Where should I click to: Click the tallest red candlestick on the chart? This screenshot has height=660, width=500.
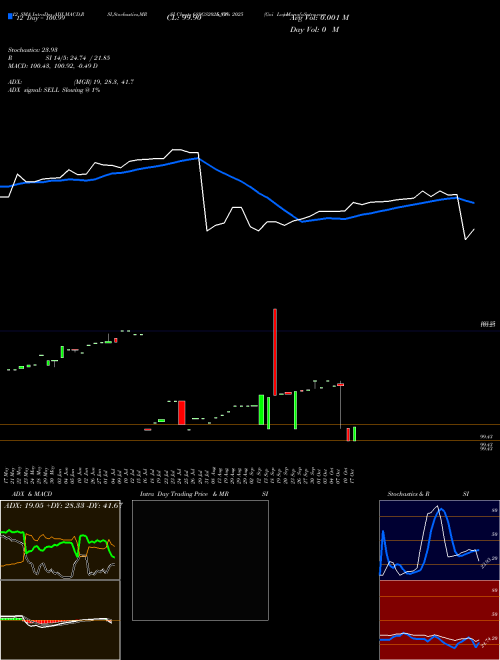tap(275, 352)
